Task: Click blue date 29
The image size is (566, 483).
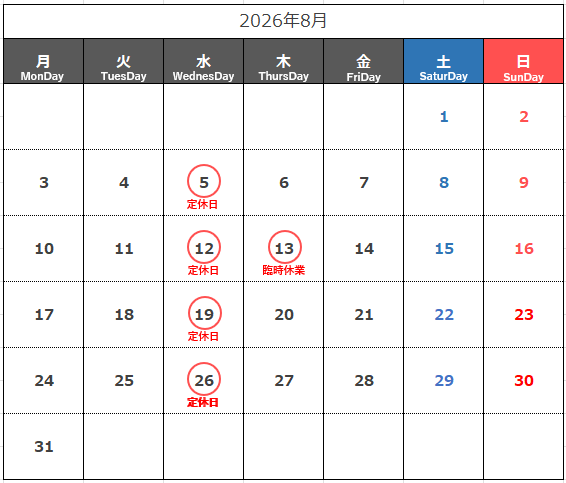Action: [x=444, y=381]
